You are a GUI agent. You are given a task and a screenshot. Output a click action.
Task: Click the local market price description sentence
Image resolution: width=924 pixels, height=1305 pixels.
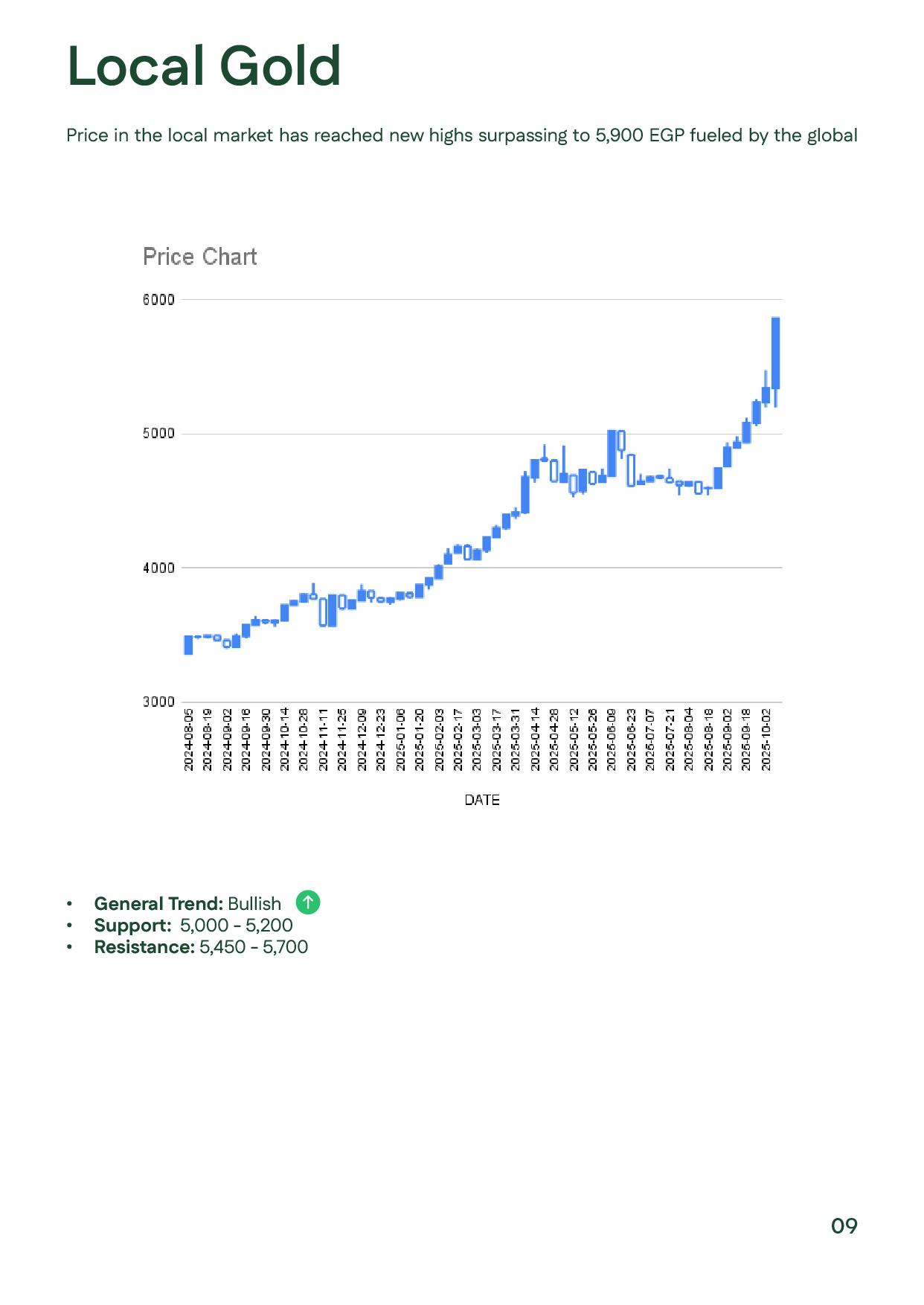pos(461,135)
